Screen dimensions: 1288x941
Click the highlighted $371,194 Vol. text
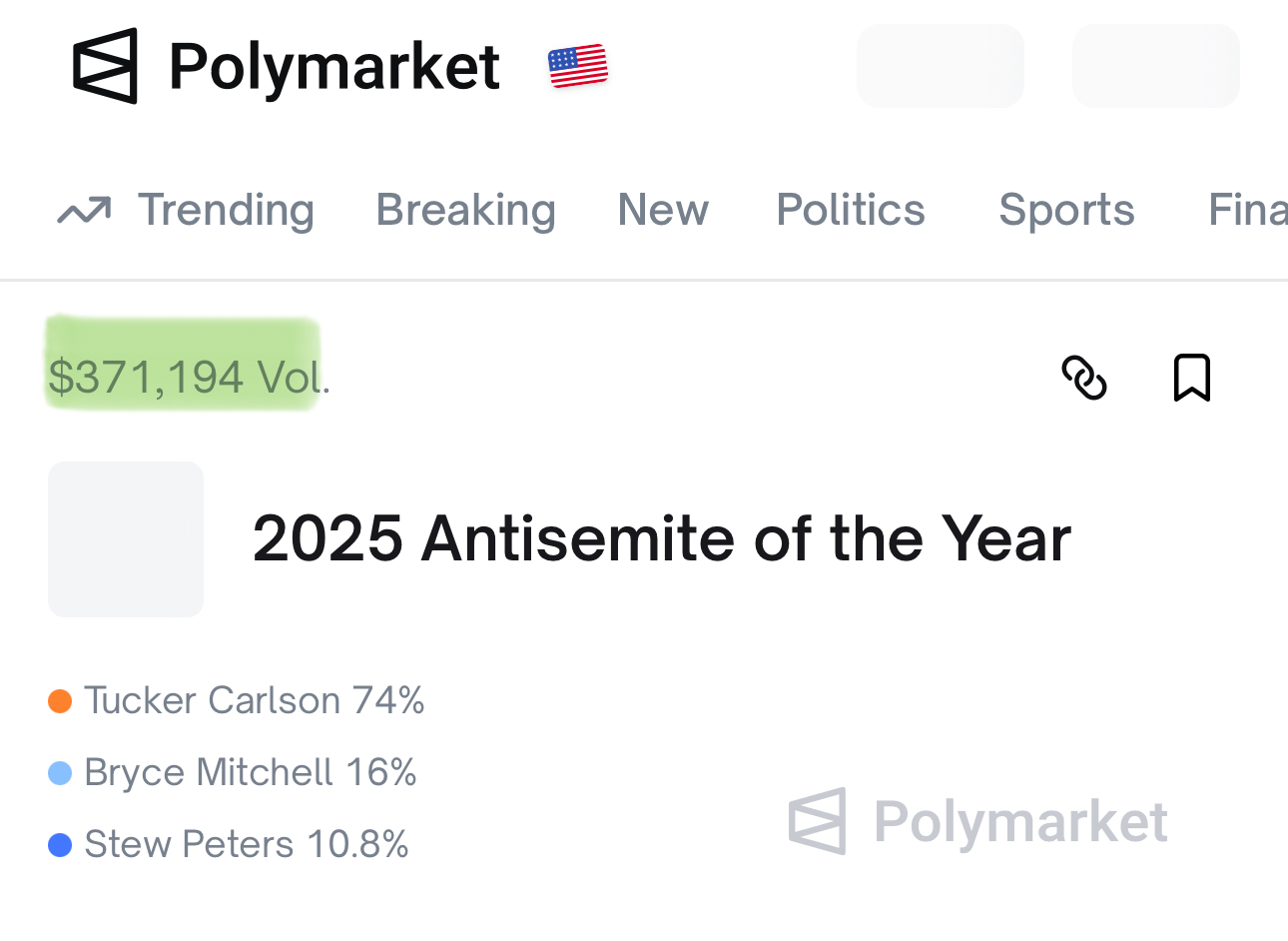[x=188, y=378]
